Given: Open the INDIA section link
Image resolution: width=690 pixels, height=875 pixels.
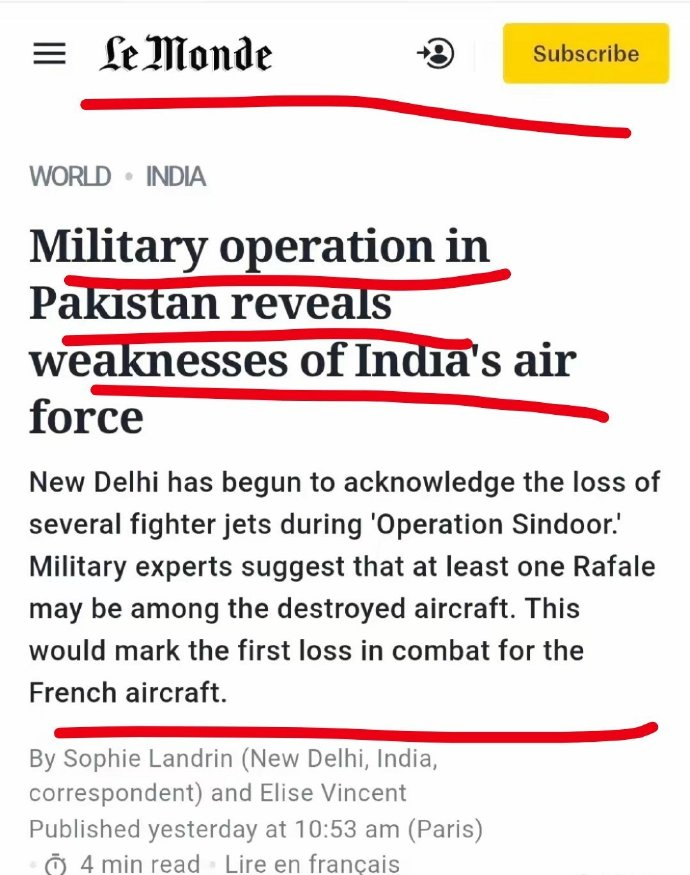Looking at the screenshot, I should pyautogui.click(x=176, y=177).
